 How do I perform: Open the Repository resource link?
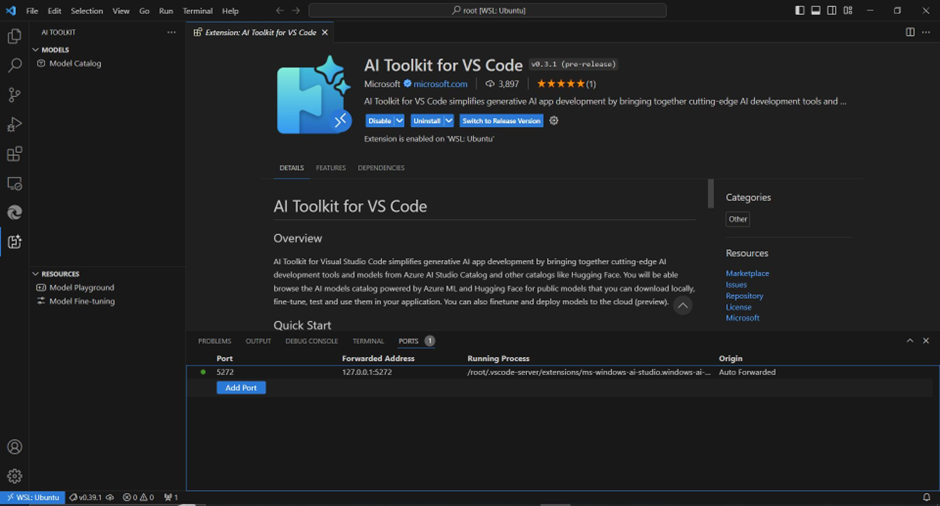pyautogui.click(x=744, y=296)
